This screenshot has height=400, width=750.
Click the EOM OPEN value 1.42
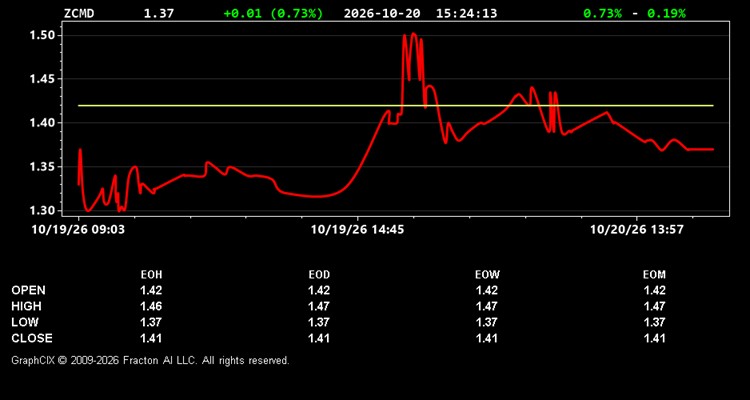pyautogui.click(x=654, y=290)
